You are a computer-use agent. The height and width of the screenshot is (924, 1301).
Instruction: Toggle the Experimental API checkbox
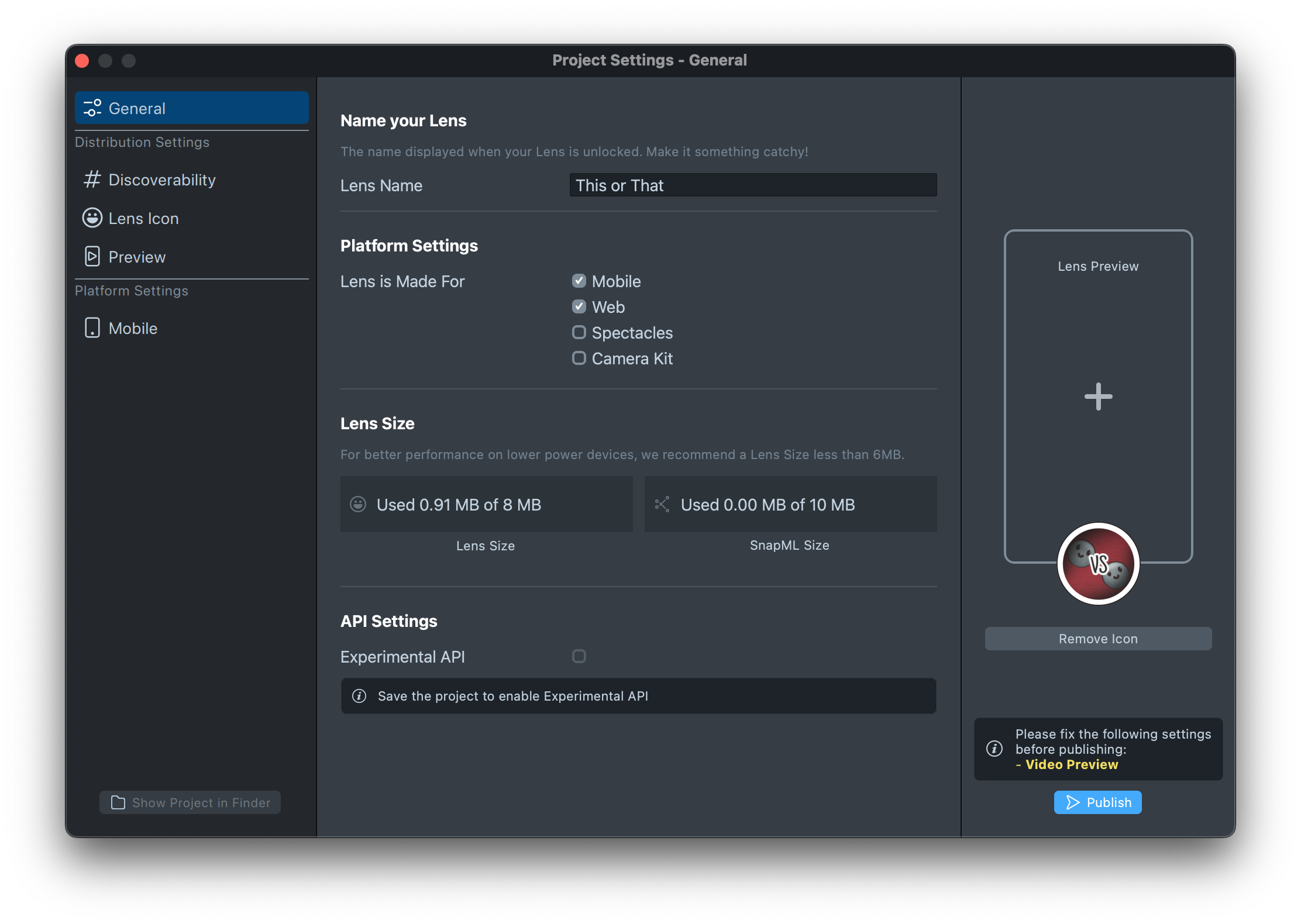coord(579,656)
